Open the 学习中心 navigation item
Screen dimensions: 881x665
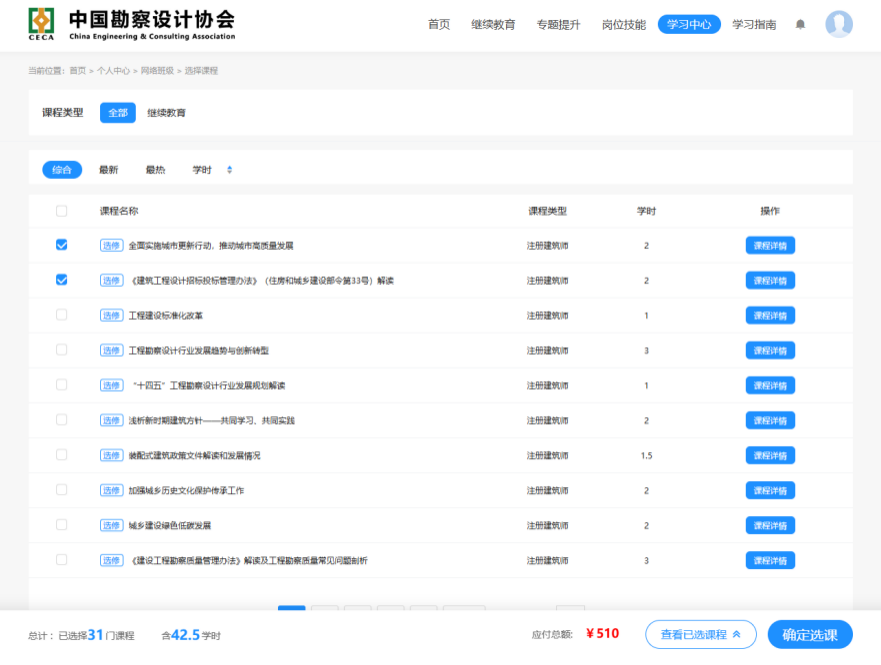pos(689,24)
